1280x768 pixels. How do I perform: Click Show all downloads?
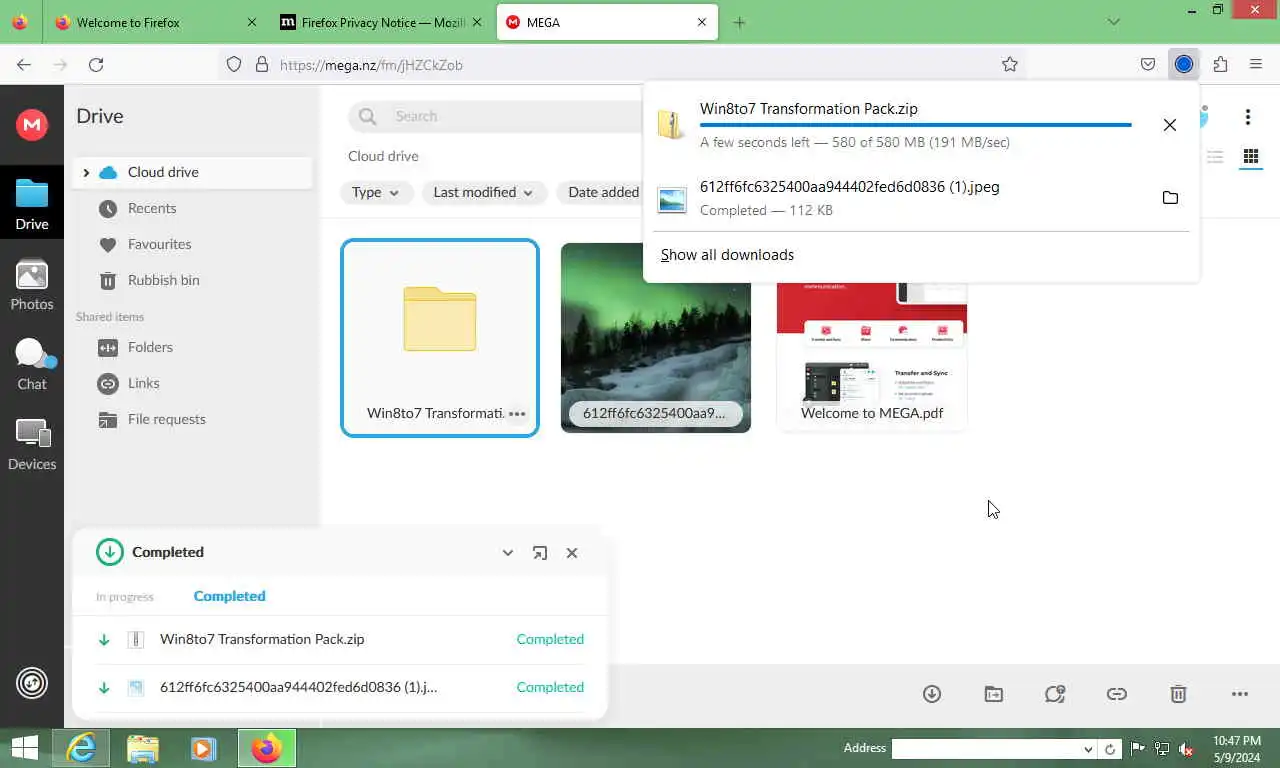point(727,255)
